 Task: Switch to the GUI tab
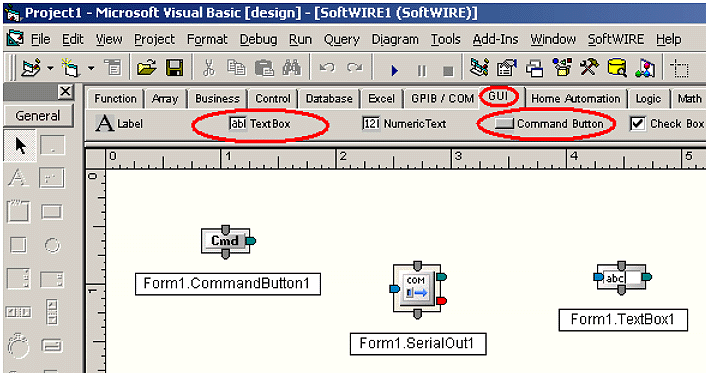tap(498, 96)
